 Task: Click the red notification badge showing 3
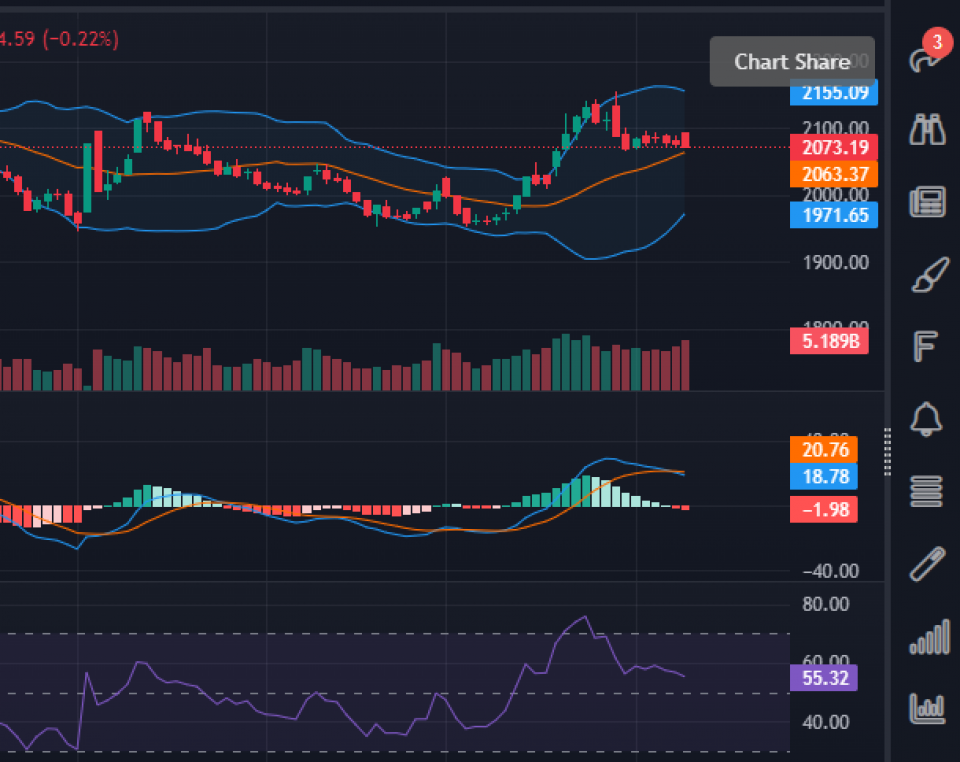click(937, 42)
